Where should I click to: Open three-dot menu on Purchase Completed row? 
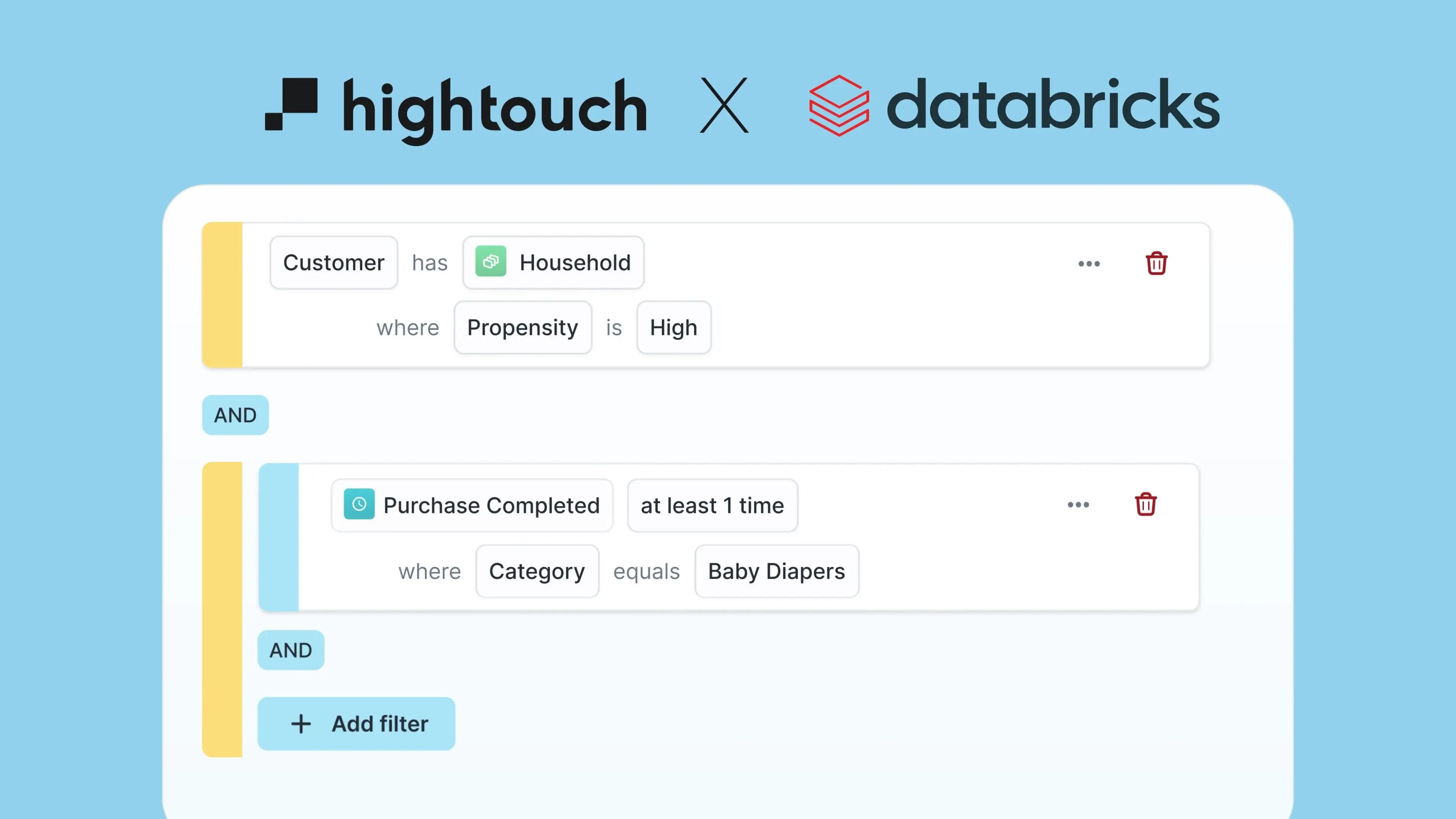[x=1078, y=504]
